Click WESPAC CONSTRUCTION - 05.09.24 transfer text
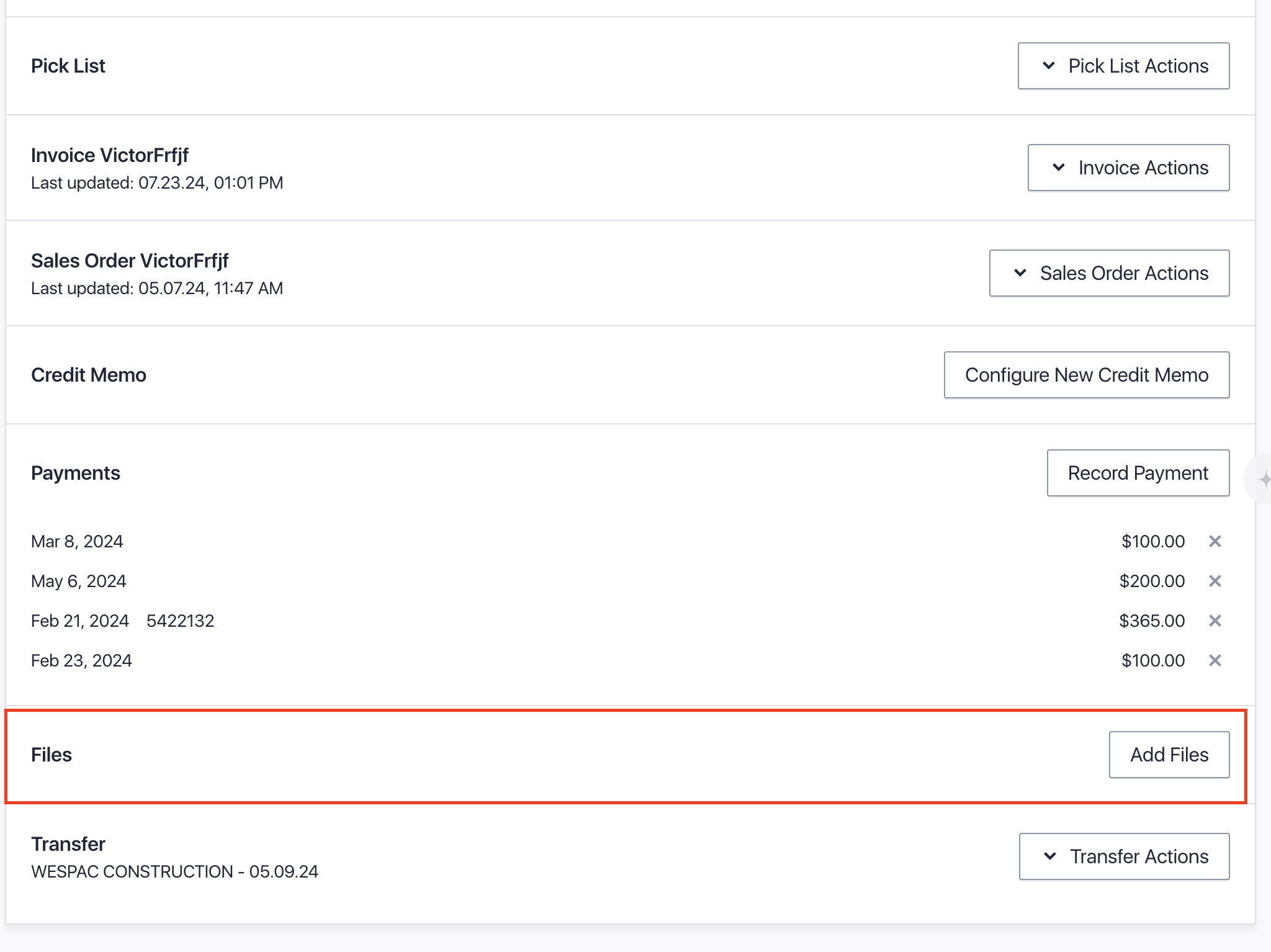This screenshot has height=952, width=1271. coord(174,871)
